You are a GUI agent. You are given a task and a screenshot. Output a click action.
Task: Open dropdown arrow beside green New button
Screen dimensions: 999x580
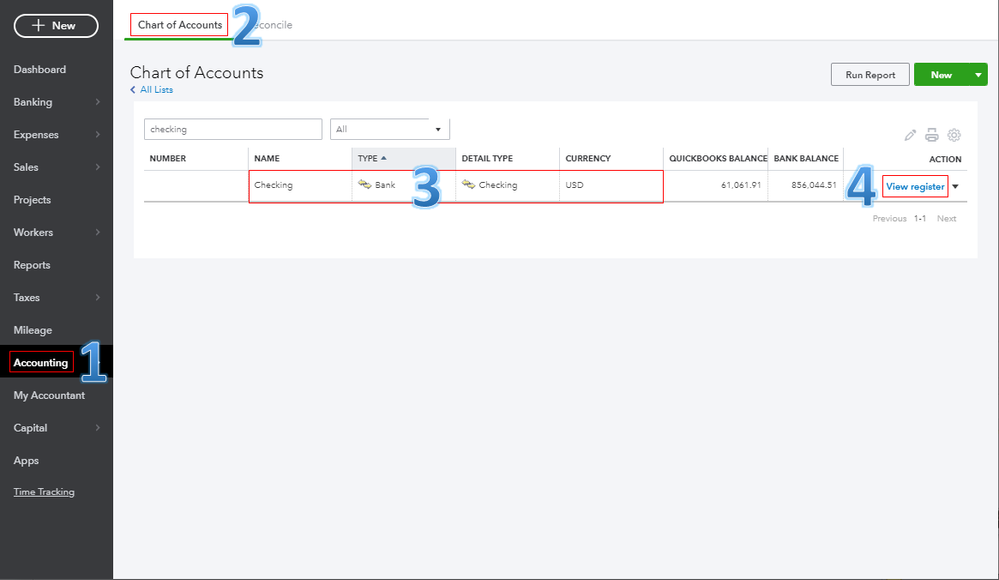[x=978, y=75]
